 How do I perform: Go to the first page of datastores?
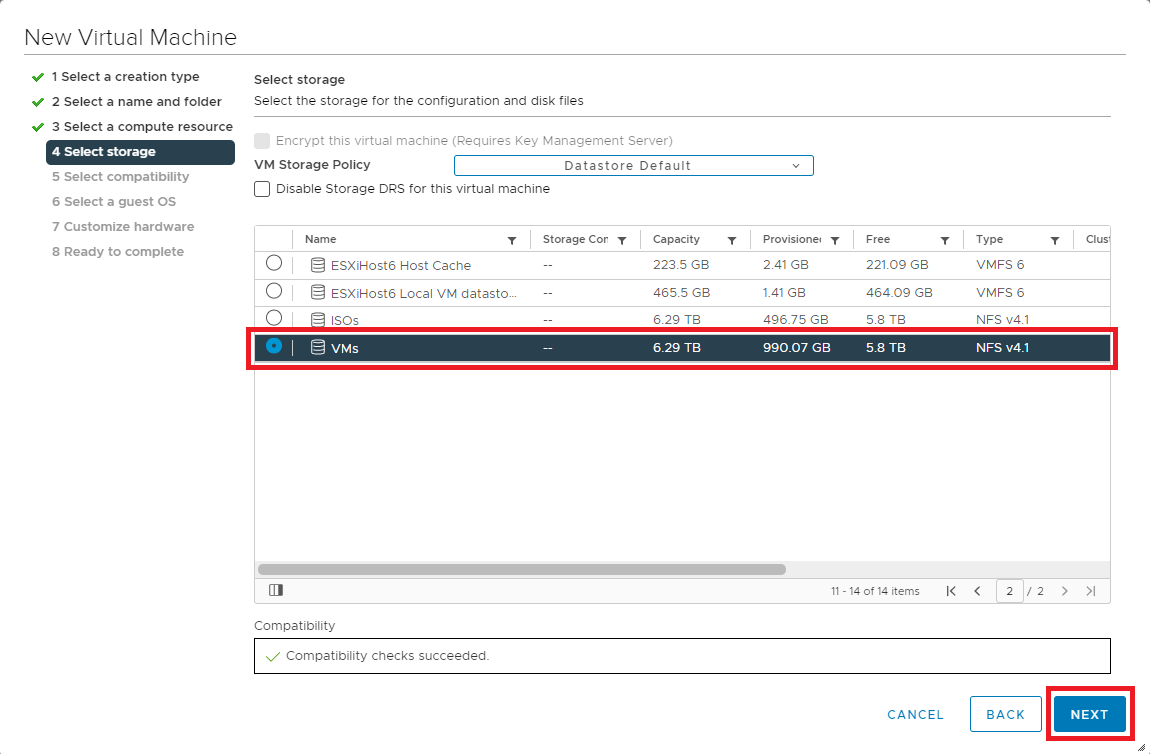coord(951,591)
